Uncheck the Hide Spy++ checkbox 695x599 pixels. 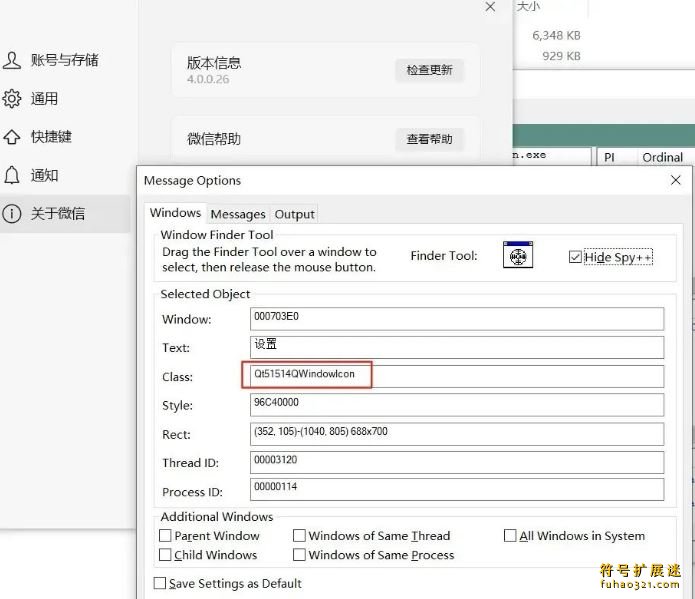point(575,257)
